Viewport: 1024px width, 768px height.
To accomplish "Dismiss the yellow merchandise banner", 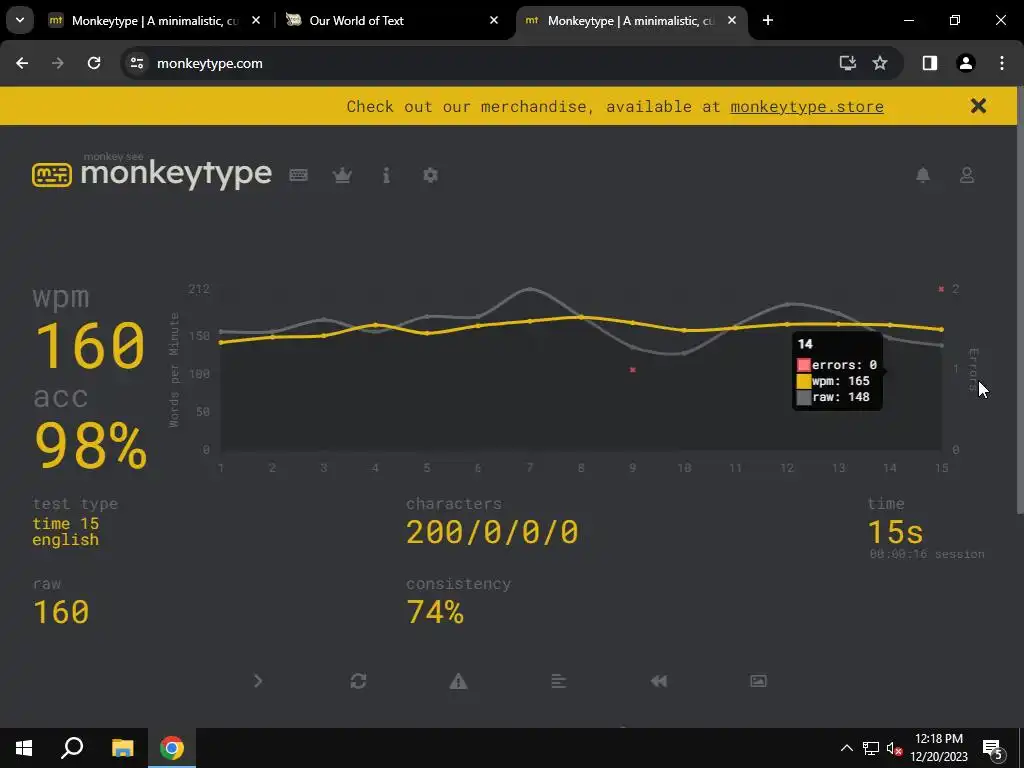I will coord(978,106).
